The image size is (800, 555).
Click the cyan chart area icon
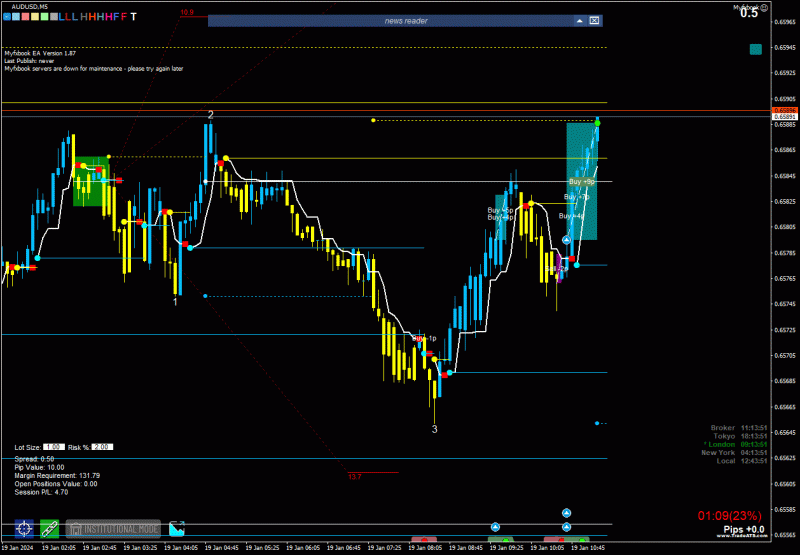[177, 529]
